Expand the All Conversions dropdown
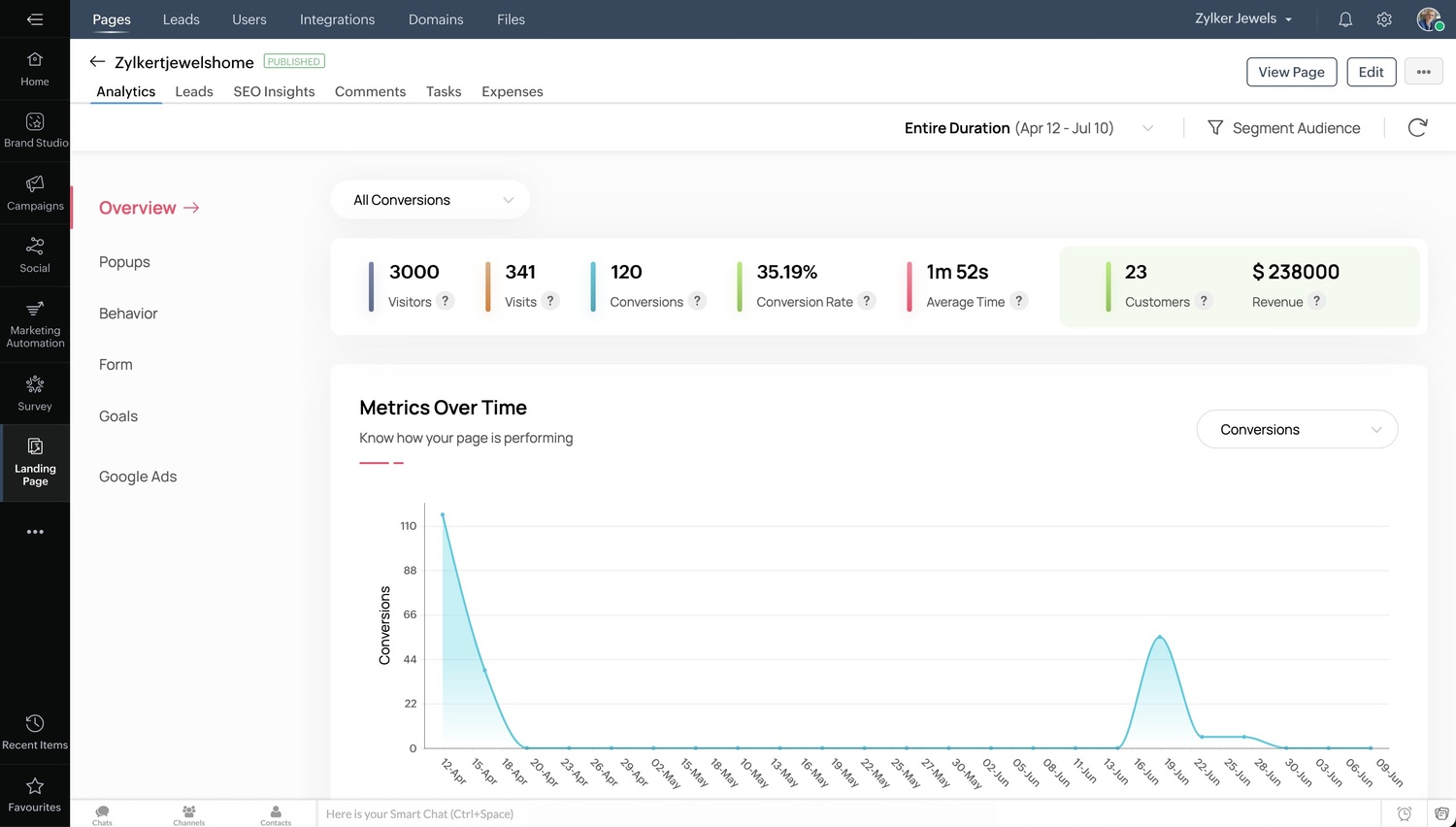This screenshot has height=827, width=1456. coord(431,200)
